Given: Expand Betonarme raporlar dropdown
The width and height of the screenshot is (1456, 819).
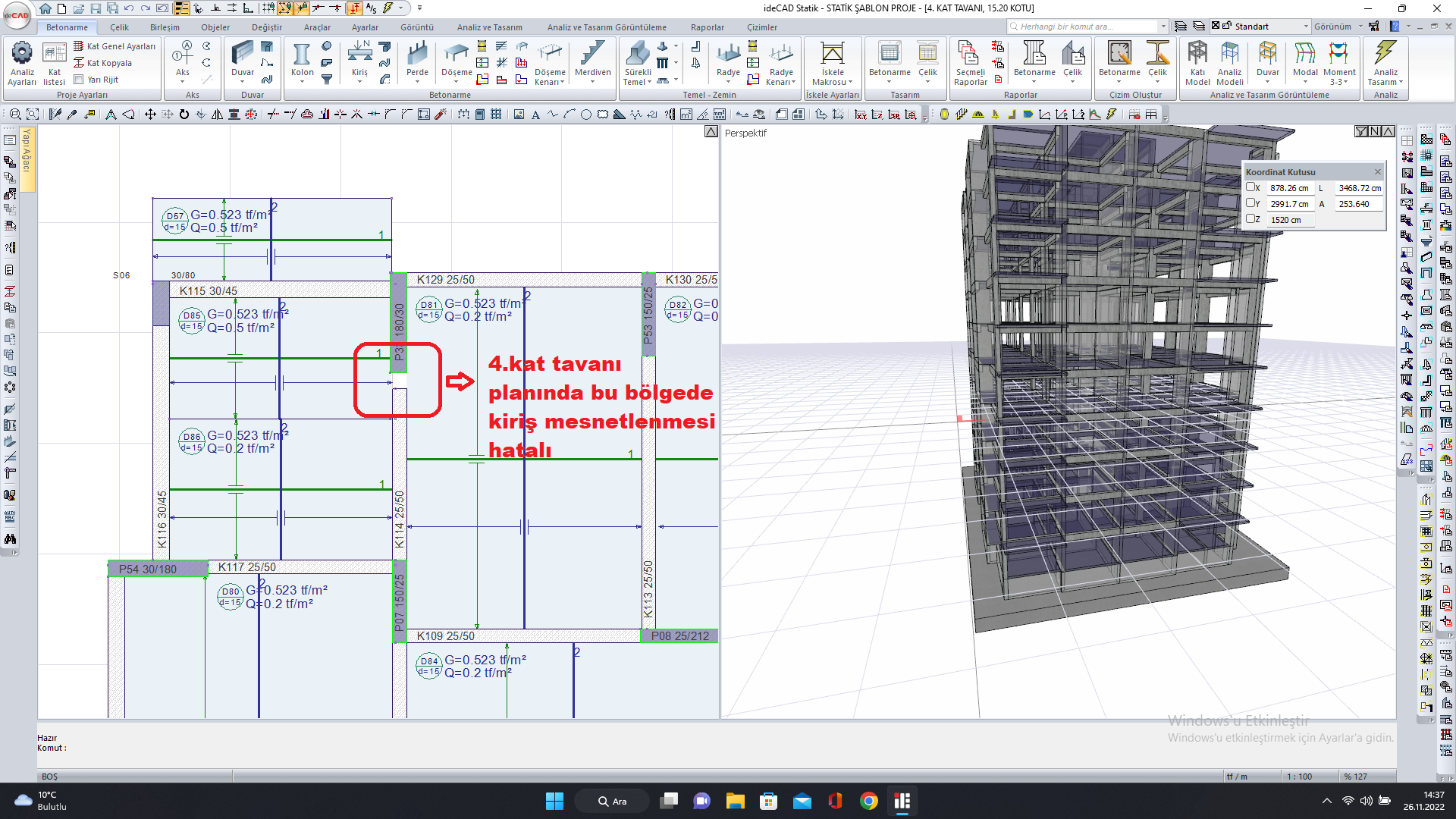Looking at the screenshot, I should pyautogui.click(x=1034, y=82).
